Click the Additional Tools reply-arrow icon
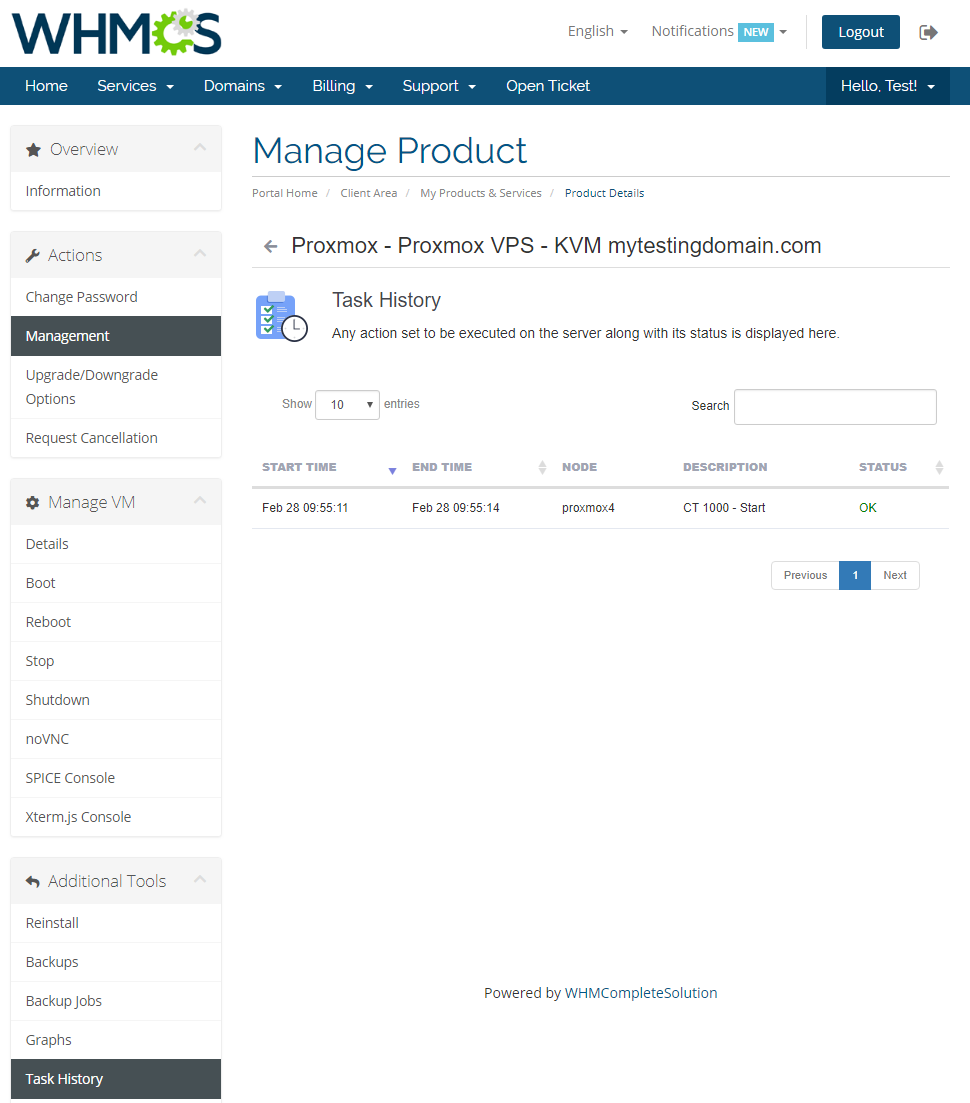The height and width of the screenshot is (1103, 970). pyautogui.click(x=32, y=881)
